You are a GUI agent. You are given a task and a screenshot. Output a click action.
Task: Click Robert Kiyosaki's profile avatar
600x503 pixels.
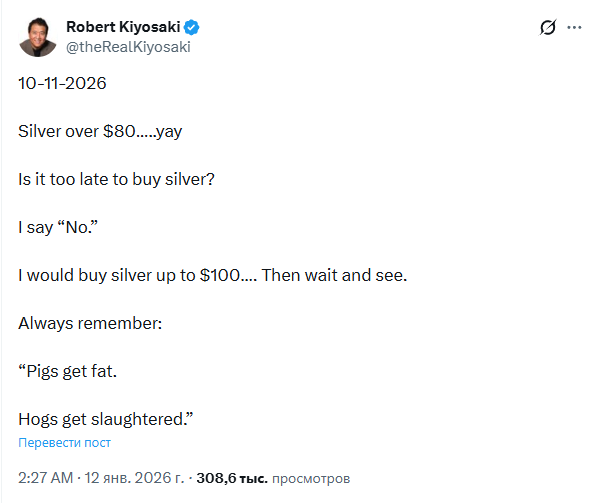pos(37,35)
